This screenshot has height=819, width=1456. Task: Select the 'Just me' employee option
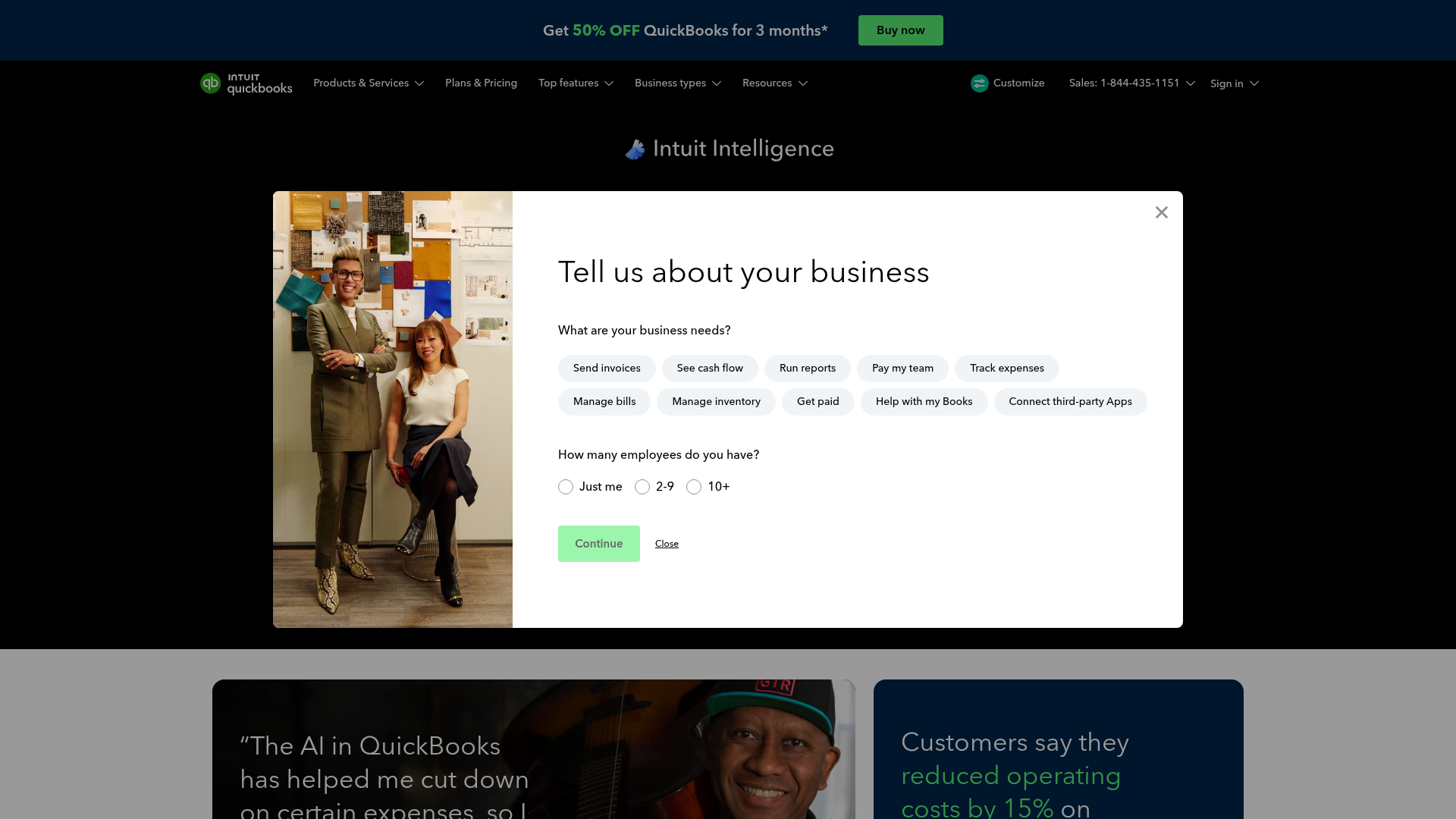coord(566,487)
